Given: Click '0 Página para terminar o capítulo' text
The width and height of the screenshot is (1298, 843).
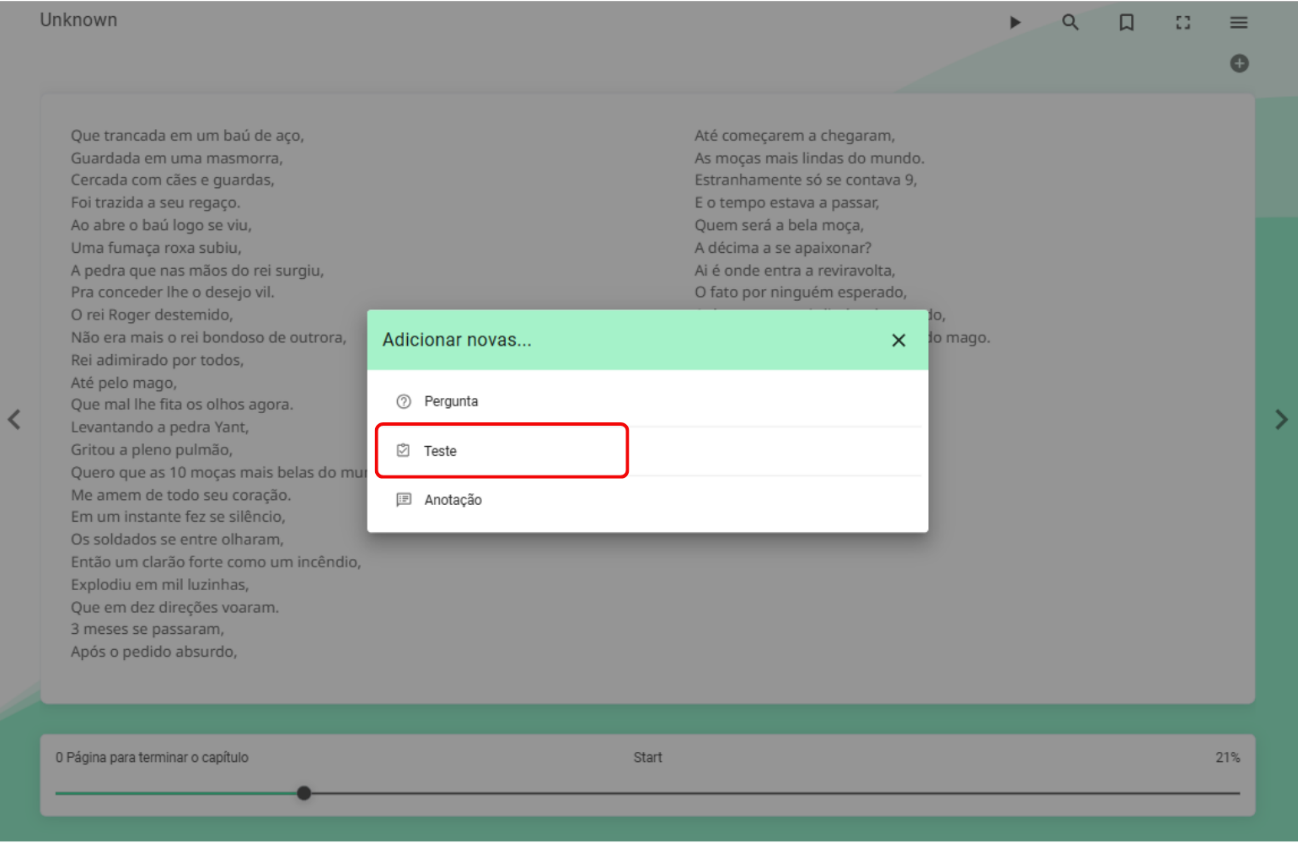Looking at the screenshot, I should coord(152,758).
